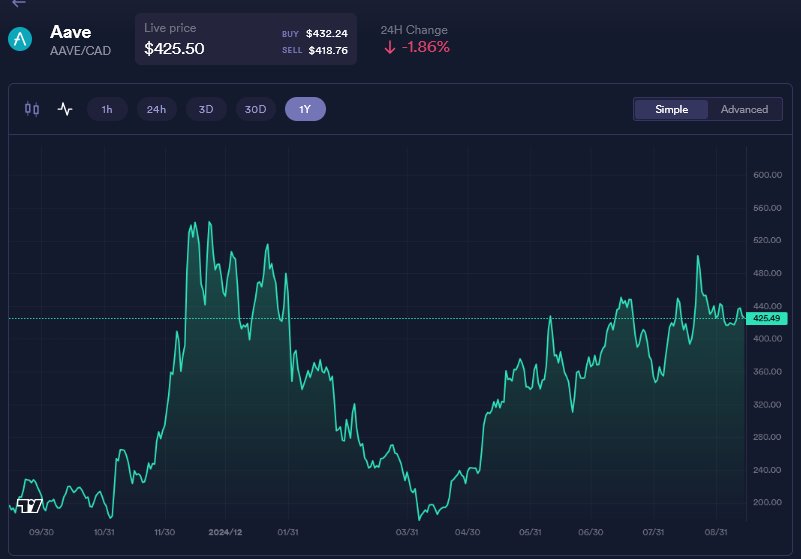Viewport: 801px width, 559px height.
Task: Open the TradingView logo on the chart
Action: (30, 506)
